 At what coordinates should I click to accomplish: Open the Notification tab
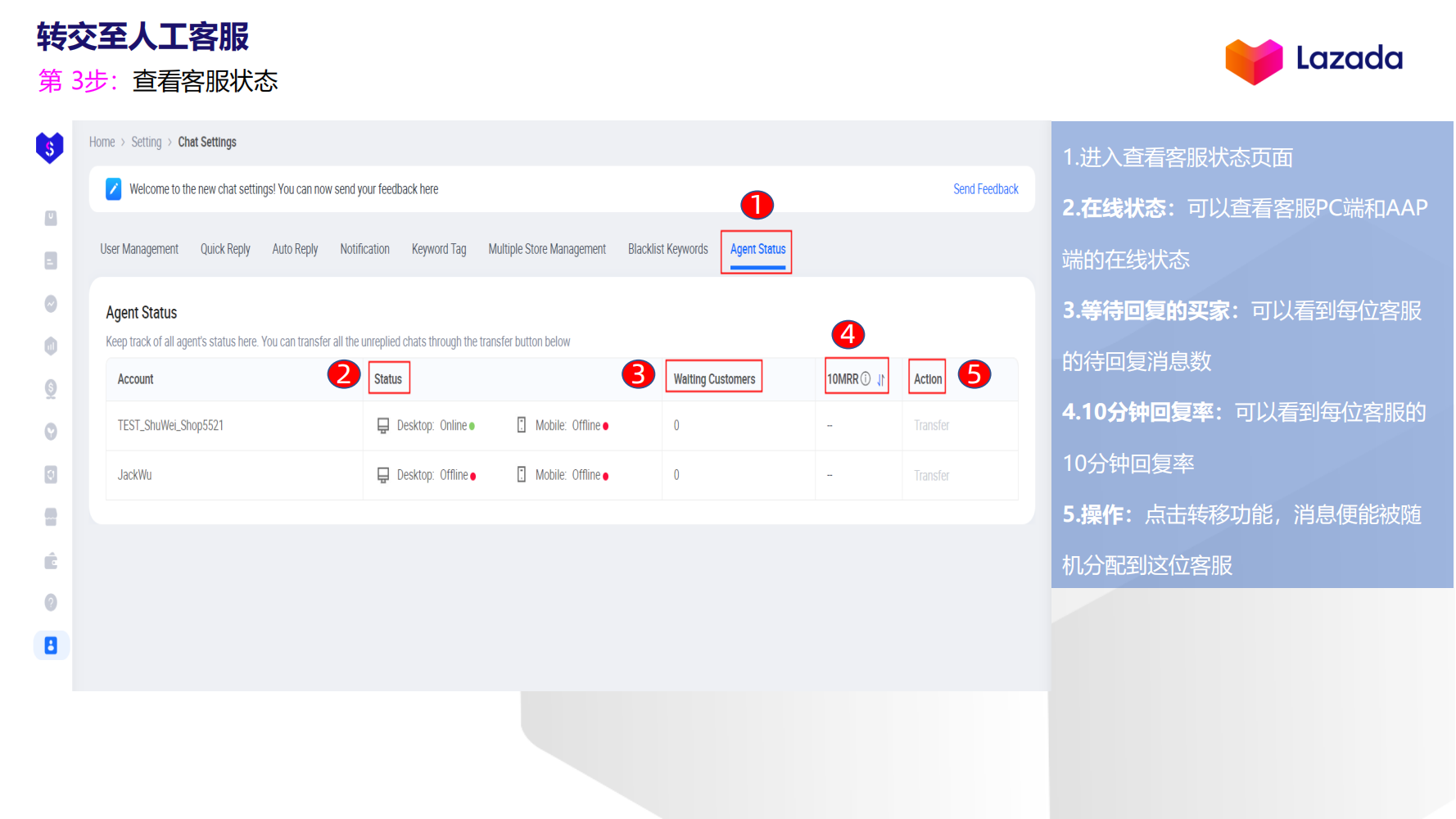[365, 249]
